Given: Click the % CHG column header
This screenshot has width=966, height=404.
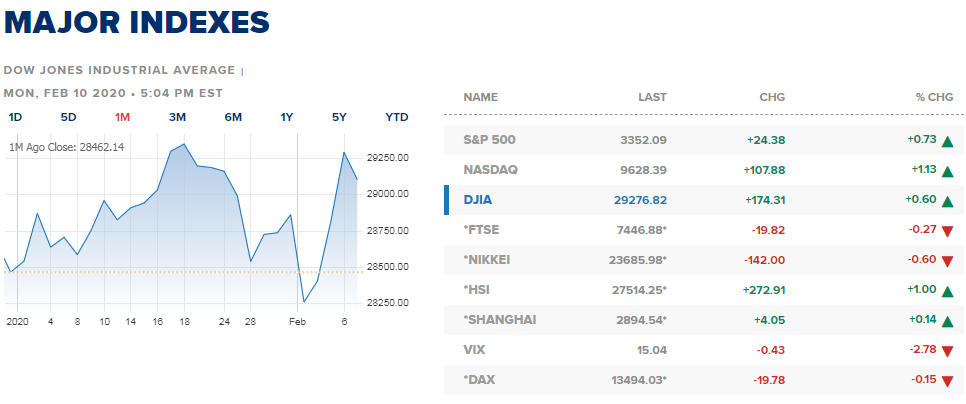Looking at the screenshot, I should (935, 97).
